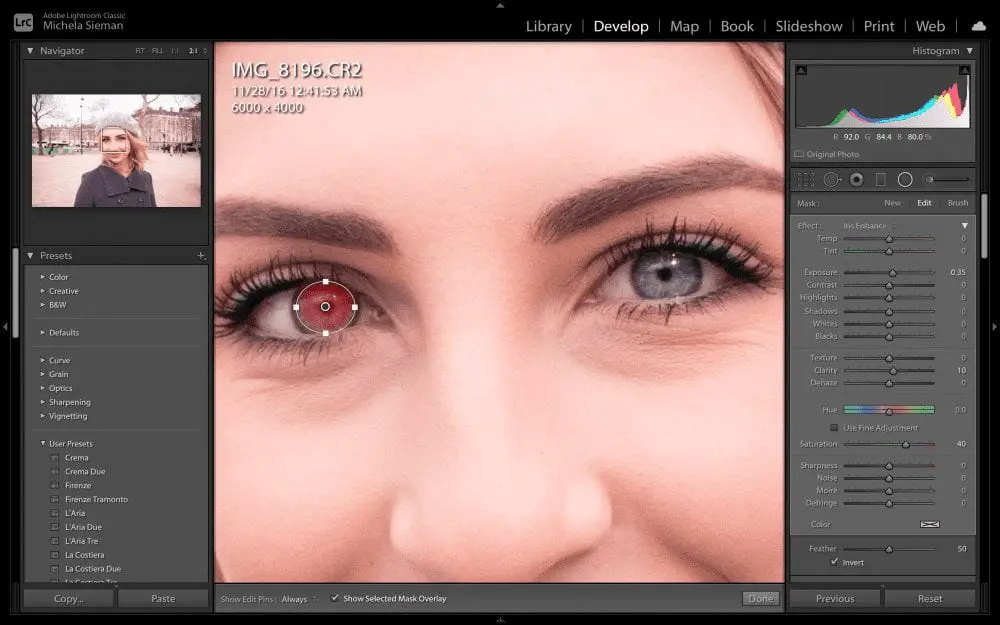Click the Done button

(x=760, y=599)
